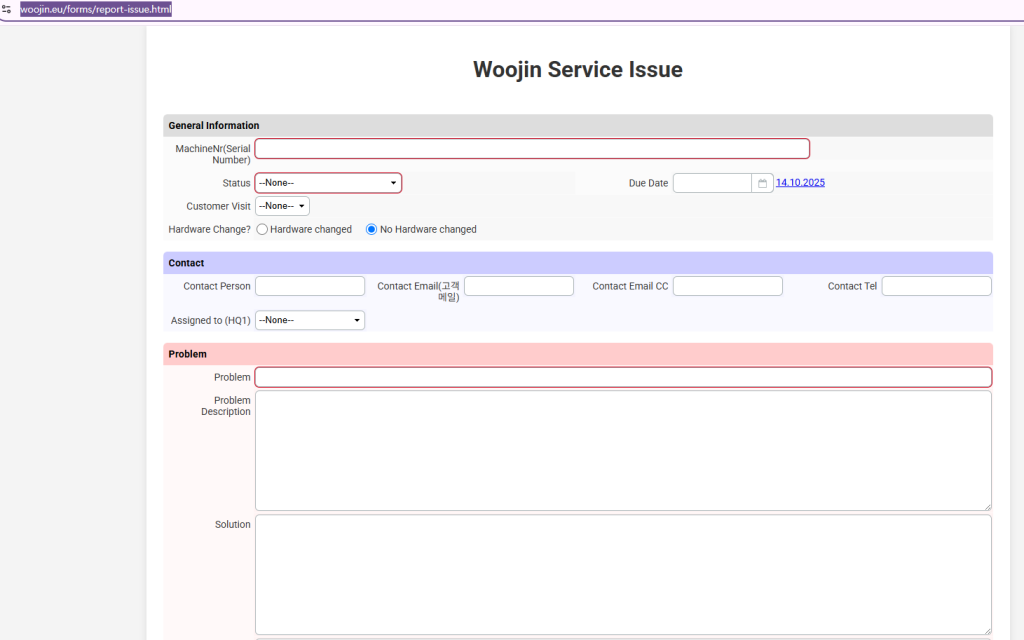
Task: Focus the Due Date input field
Action: point(712,183)
